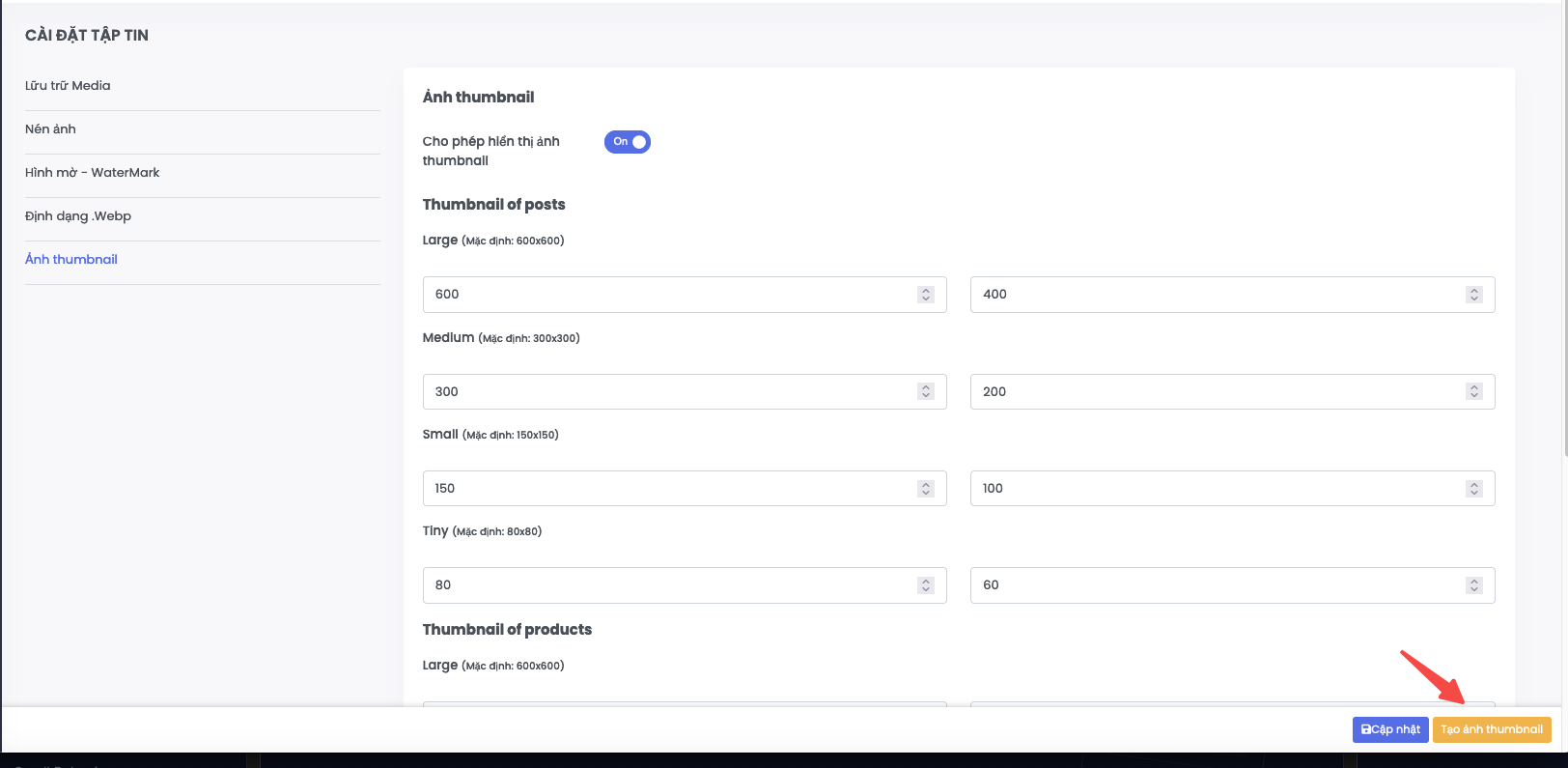
Task: Open the Nén ảnh settings section
Action: click(x=50, y=129)
